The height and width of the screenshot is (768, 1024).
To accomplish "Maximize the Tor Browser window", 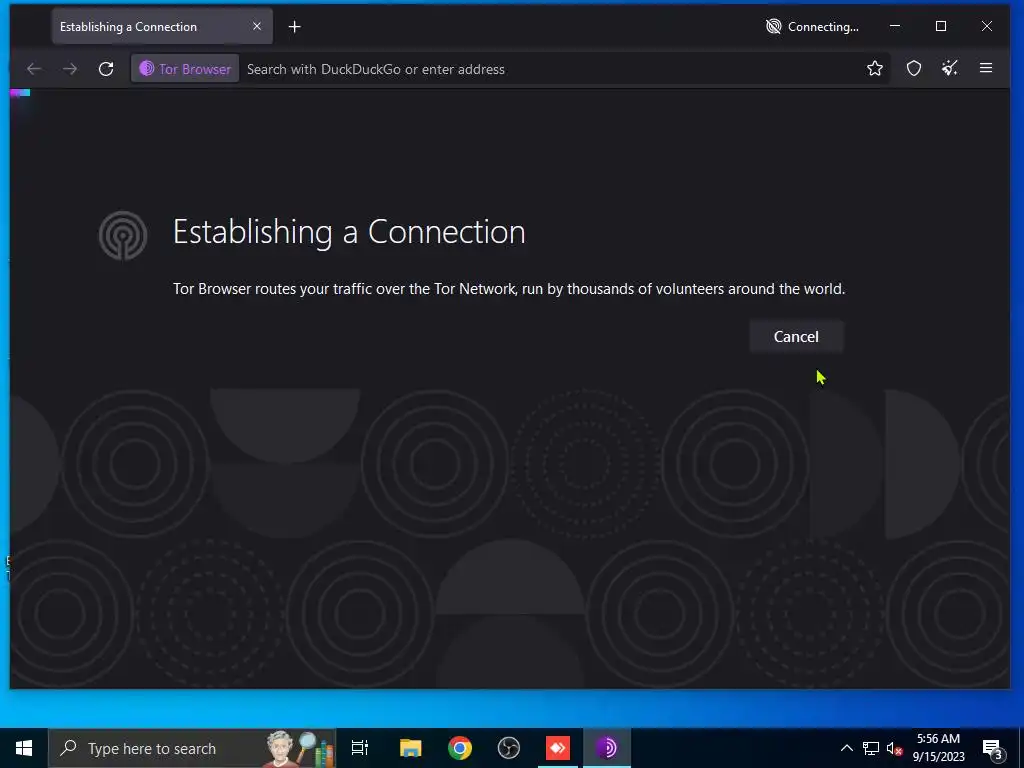I will 941,26.
